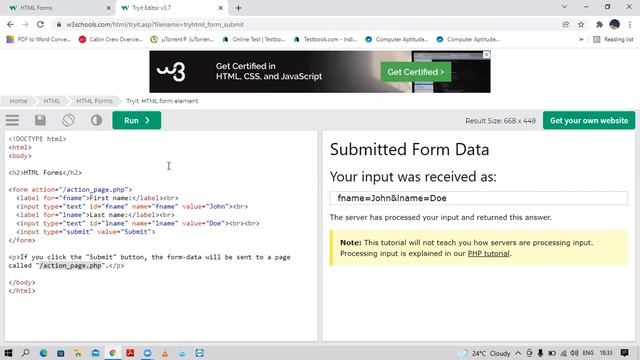Click Get your own website button

pyautogui.click(x=589, y=120)
